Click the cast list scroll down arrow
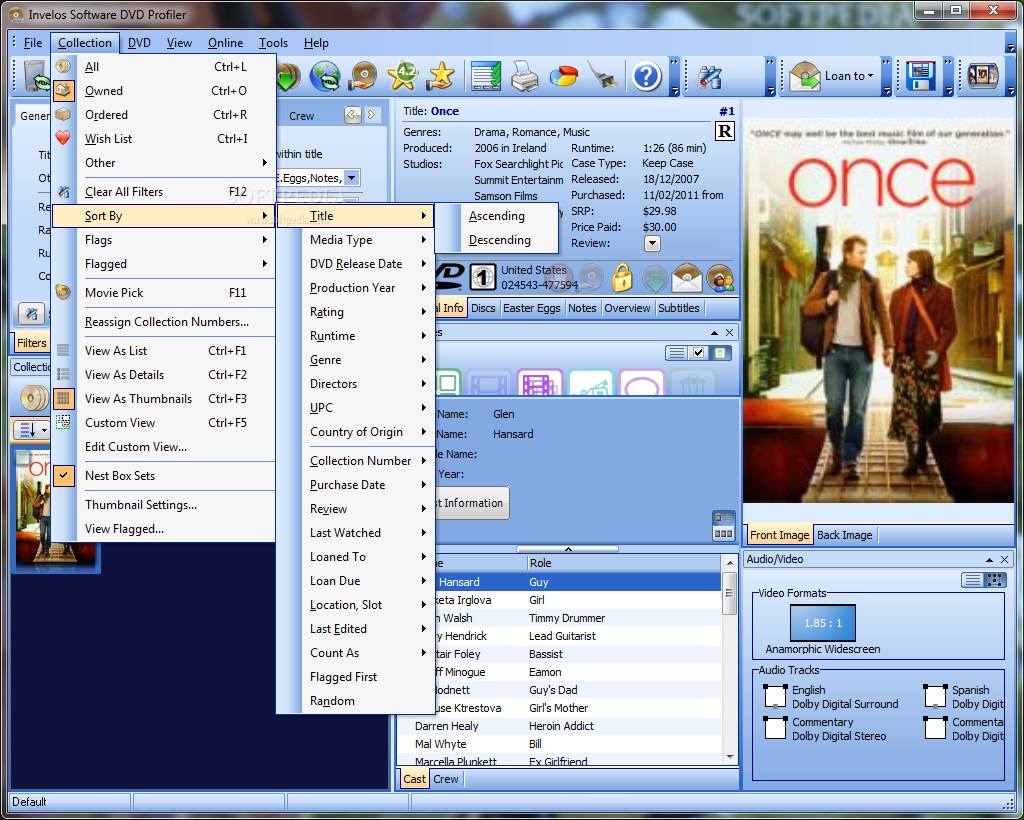Screen dimensions: 1024x820 (x=729, y=757)
